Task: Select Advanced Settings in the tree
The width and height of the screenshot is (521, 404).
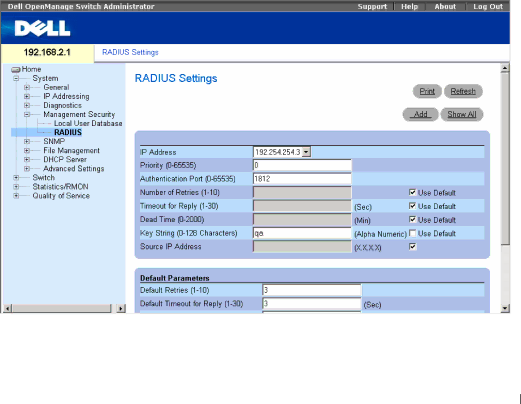Action: pyautogui.click(x=74, y=168)
